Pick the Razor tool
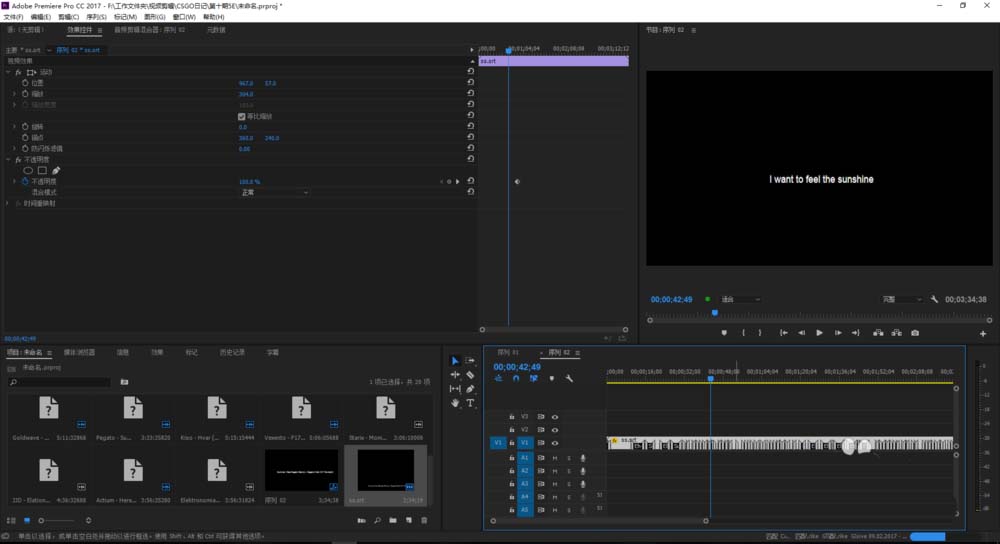This screenshot has width=1000, height=544. 470,375
